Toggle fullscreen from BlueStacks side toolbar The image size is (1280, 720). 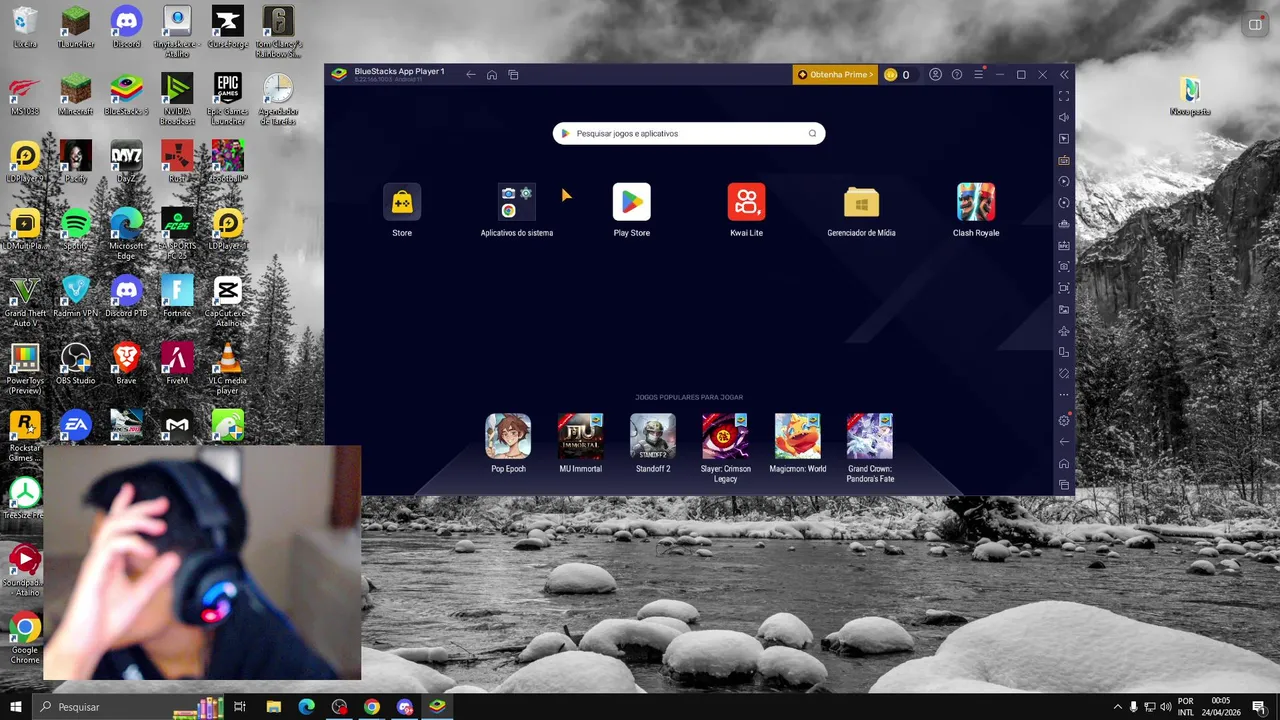coord(1064,96)
